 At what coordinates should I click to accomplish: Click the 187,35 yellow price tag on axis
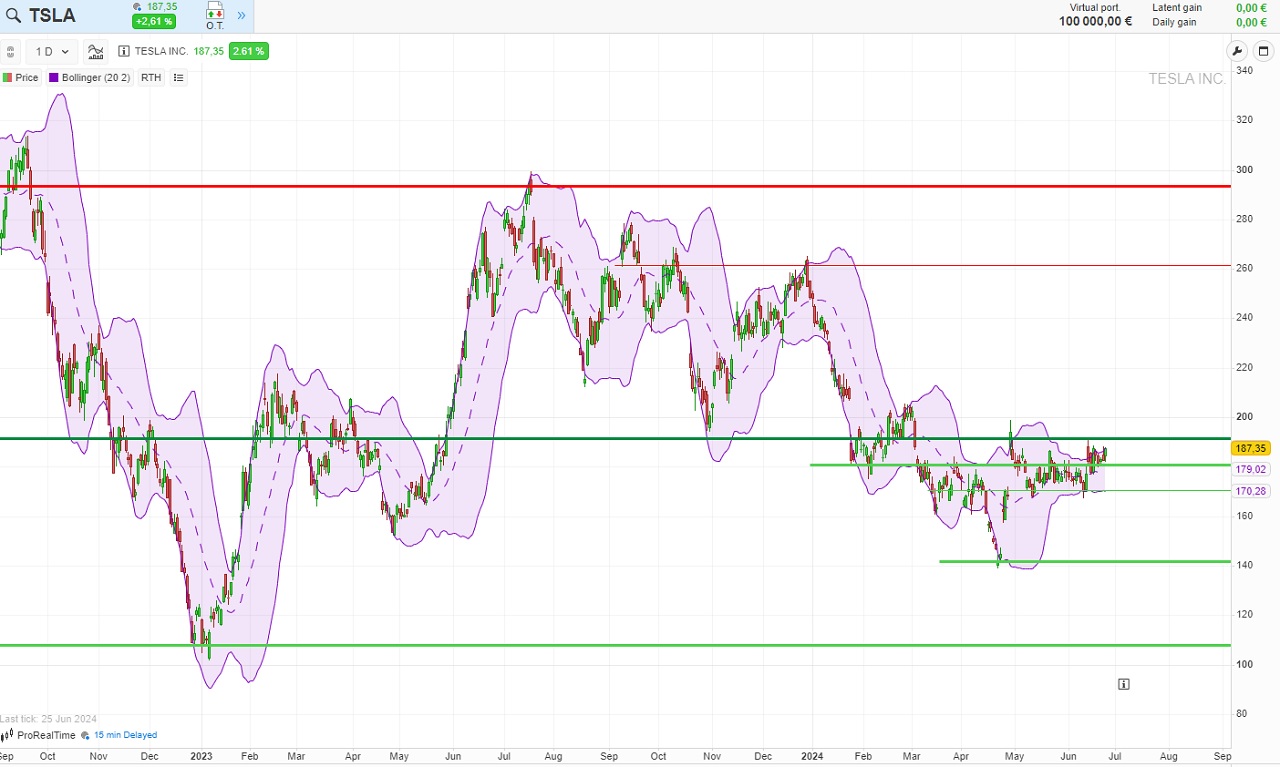tap(1251, 449)
